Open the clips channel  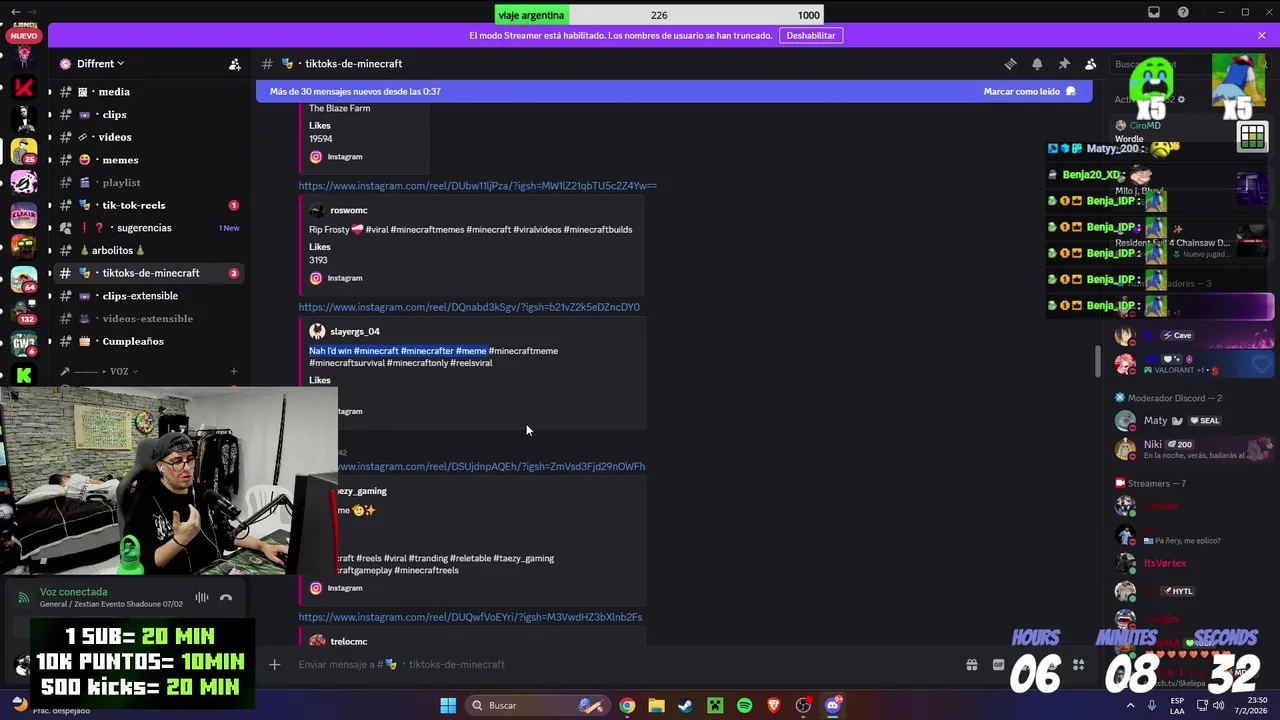pos(149,115)
